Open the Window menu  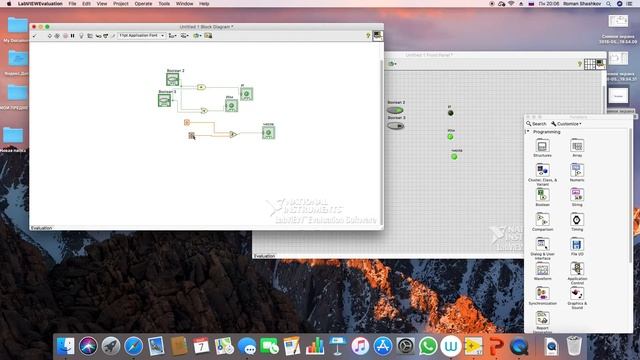[x=184, y=4]
